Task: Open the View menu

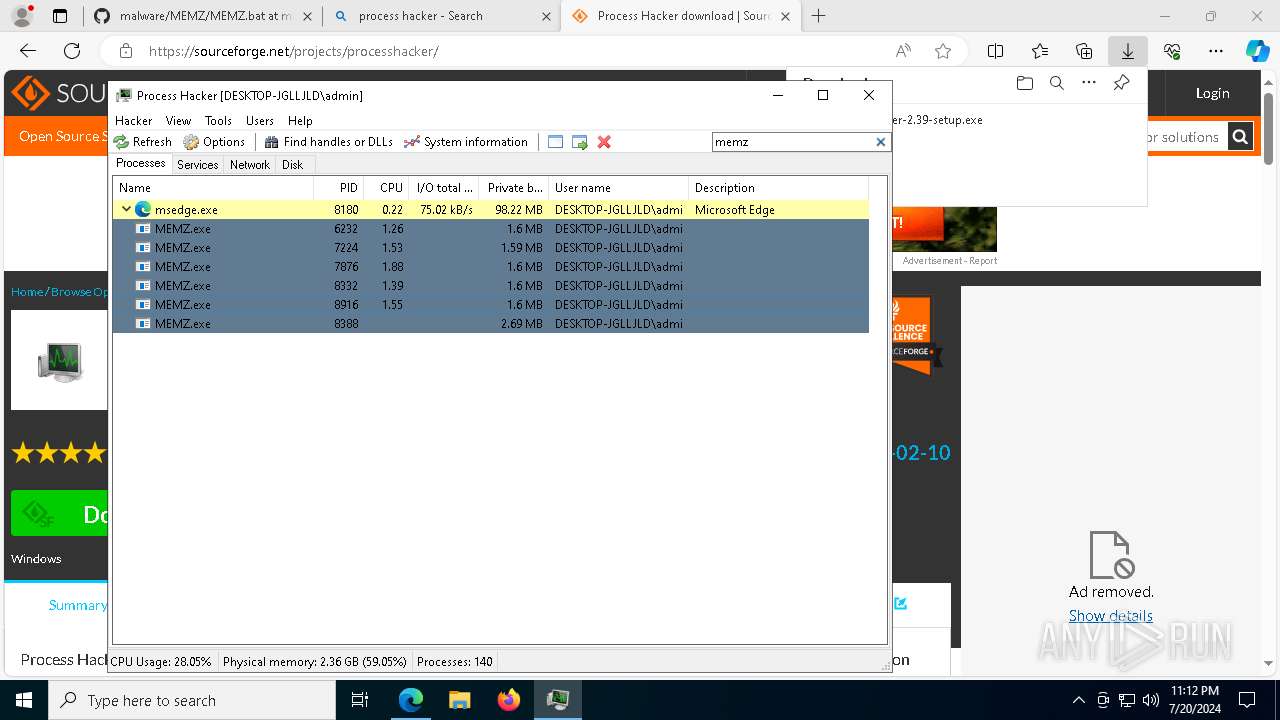Action: (178, 120)
